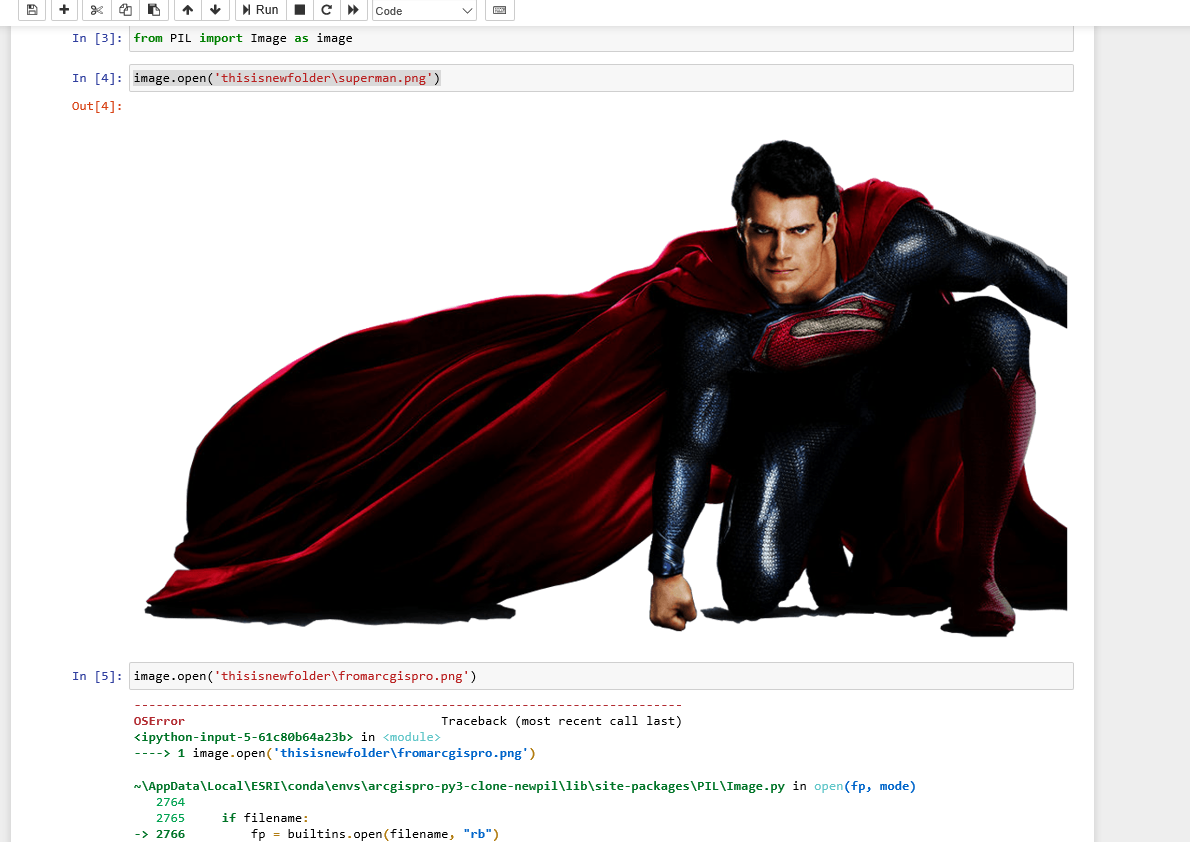
Task: Click the In [3]: prompt label
Action: 97,38
